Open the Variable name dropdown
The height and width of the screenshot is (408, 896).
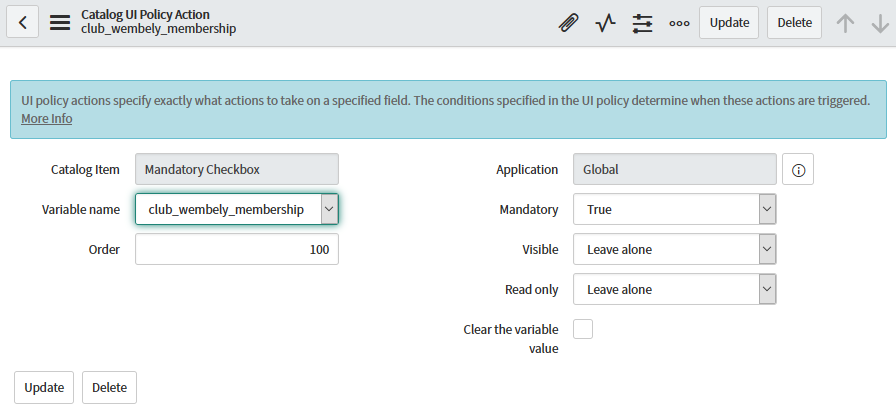point(237,209)
